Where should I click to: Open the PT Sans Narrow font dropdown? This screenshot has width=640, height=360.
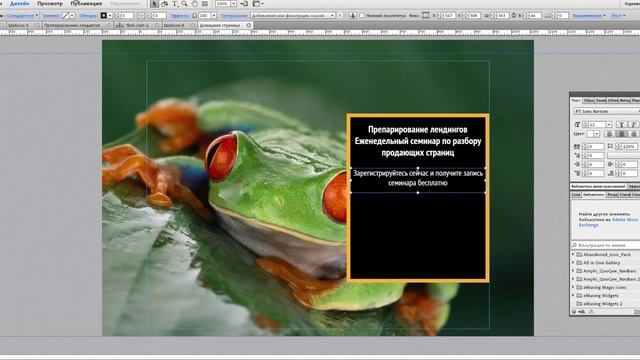[x=607, y=111]
